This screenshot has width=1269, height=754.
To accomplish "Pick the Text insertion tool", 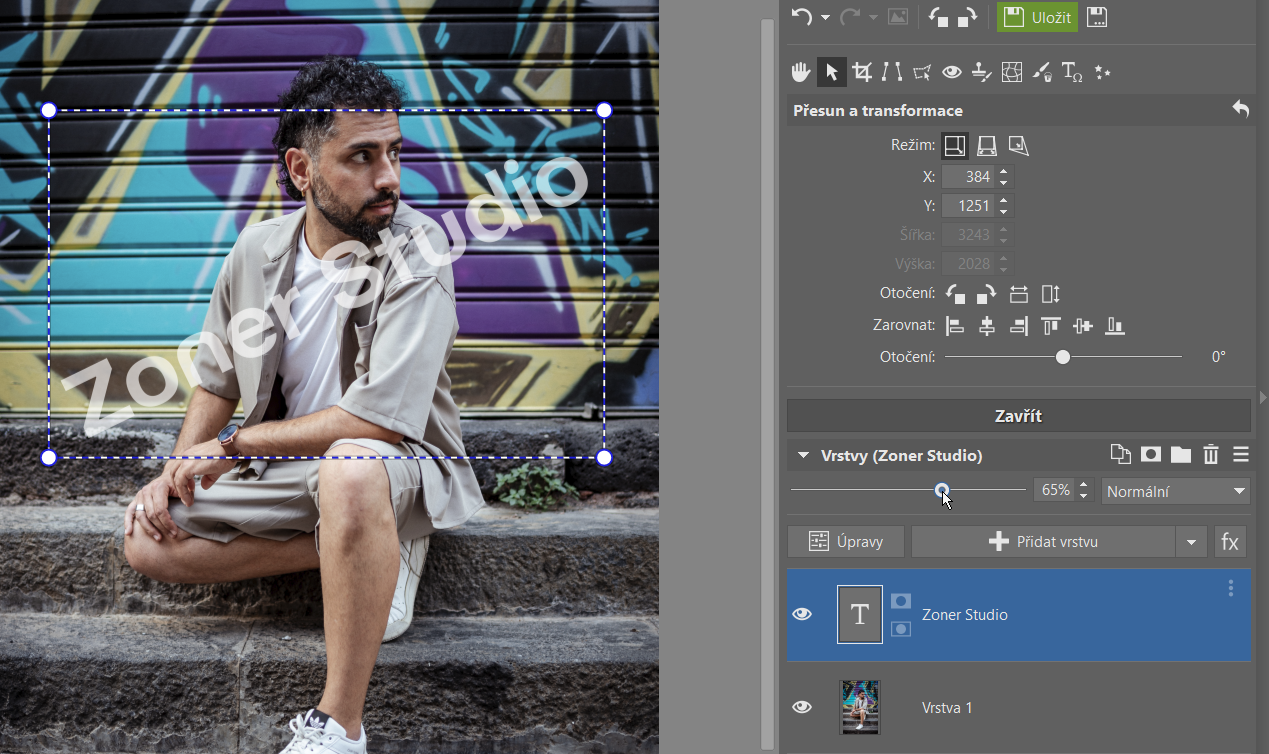I will (1072, 72).
